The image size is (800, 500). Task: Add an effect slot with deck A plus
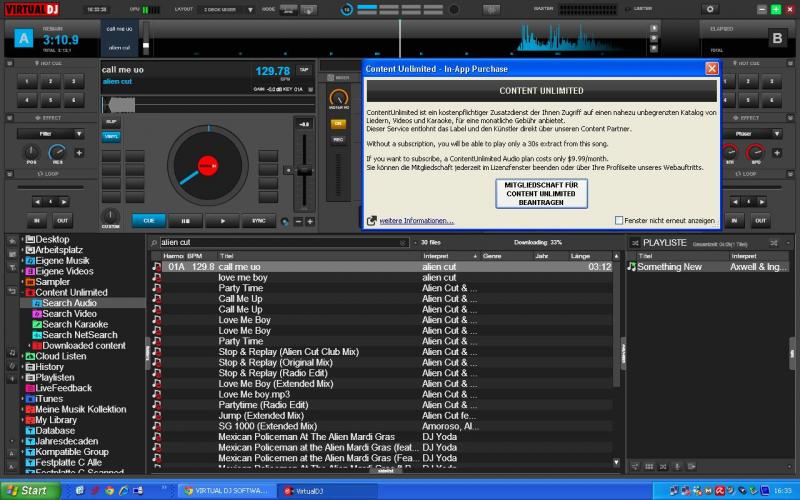(x=79, y=153)
